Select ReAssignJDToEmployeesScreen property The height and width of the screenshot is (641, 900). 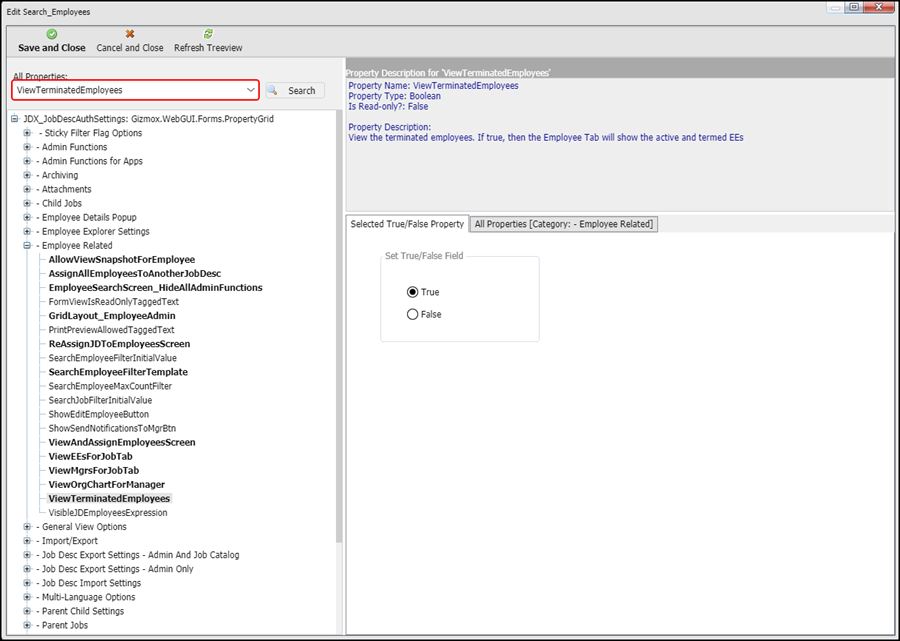pos(119,344)
